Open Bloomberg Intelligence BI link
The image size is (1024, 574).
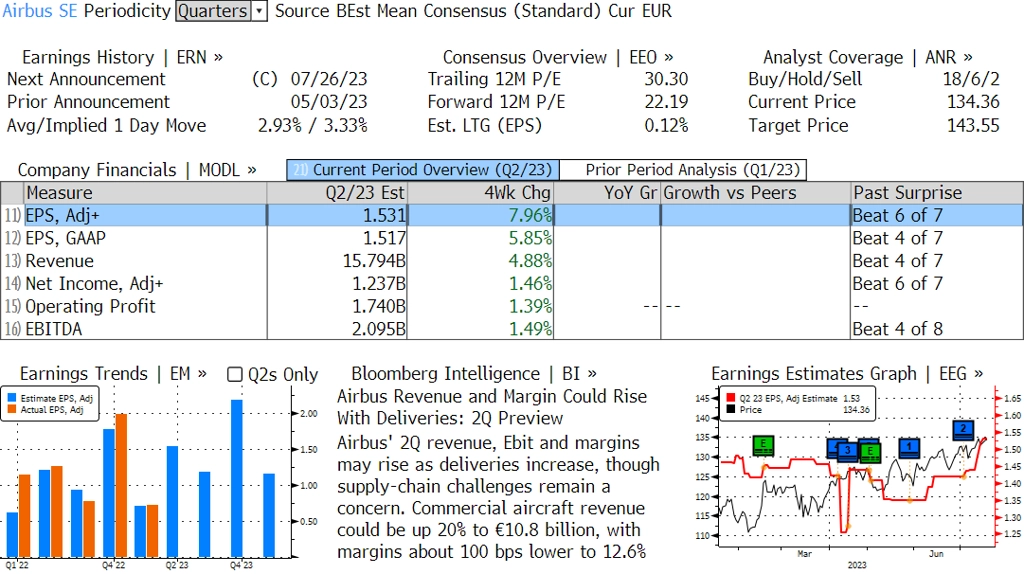tap(473, 374)
